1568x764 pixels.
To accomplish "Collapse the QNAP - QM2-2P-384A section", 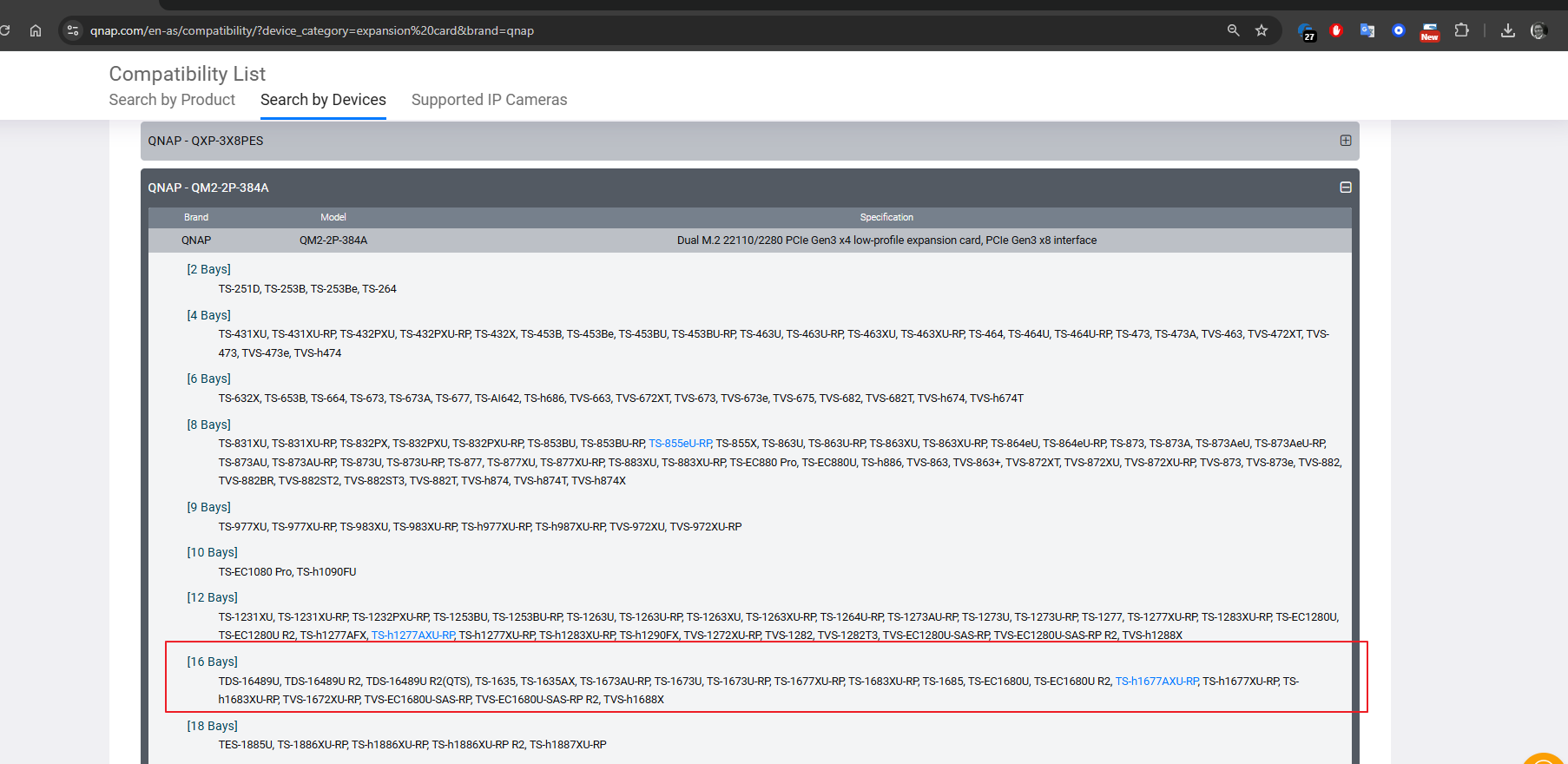I will 1346,188.
